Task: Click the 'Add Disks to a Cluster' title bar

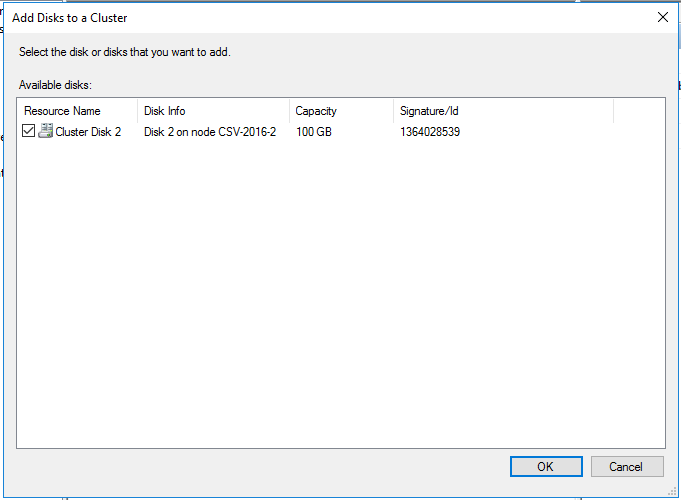Action: coord(300,17)
